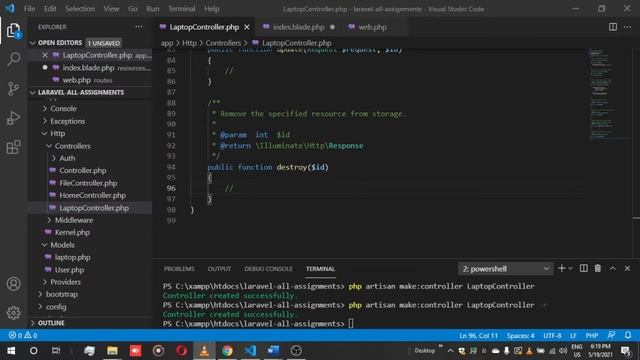Open the Extensions view
Image resolution: width=640 pixels, height=360 pixels.
pyautogui.click(x=13, y=147)
